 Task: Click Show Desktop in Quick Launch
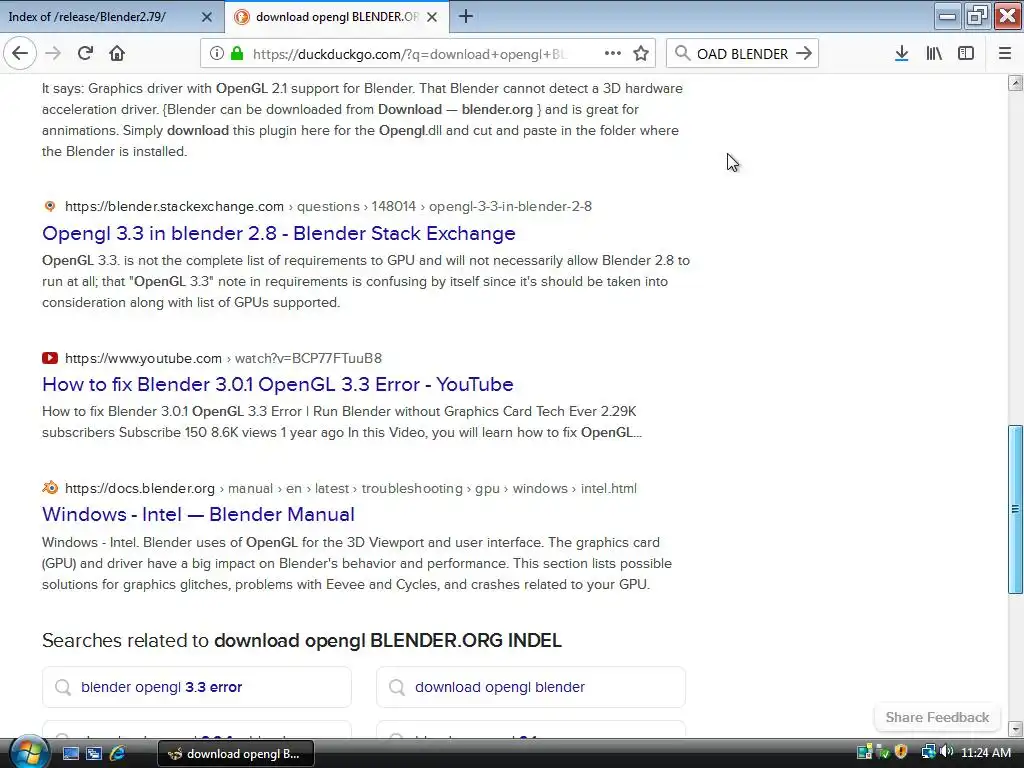[71, 754]
